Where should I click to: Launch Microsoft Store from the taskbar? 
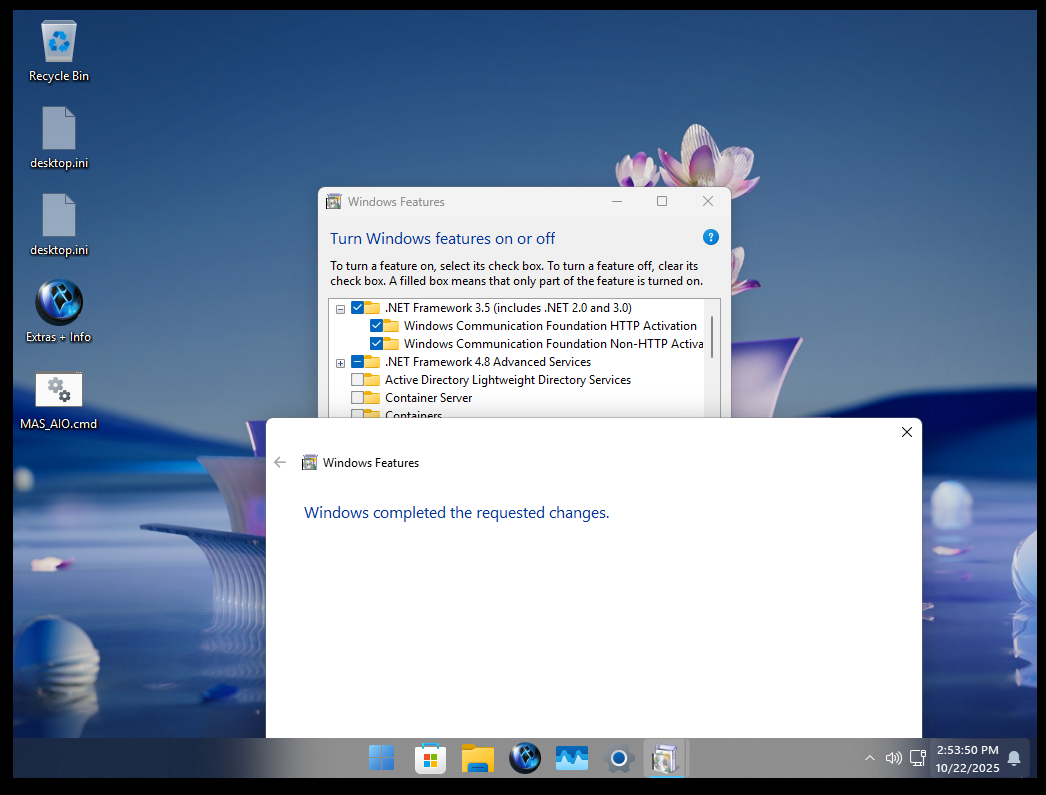click(430, 758)
